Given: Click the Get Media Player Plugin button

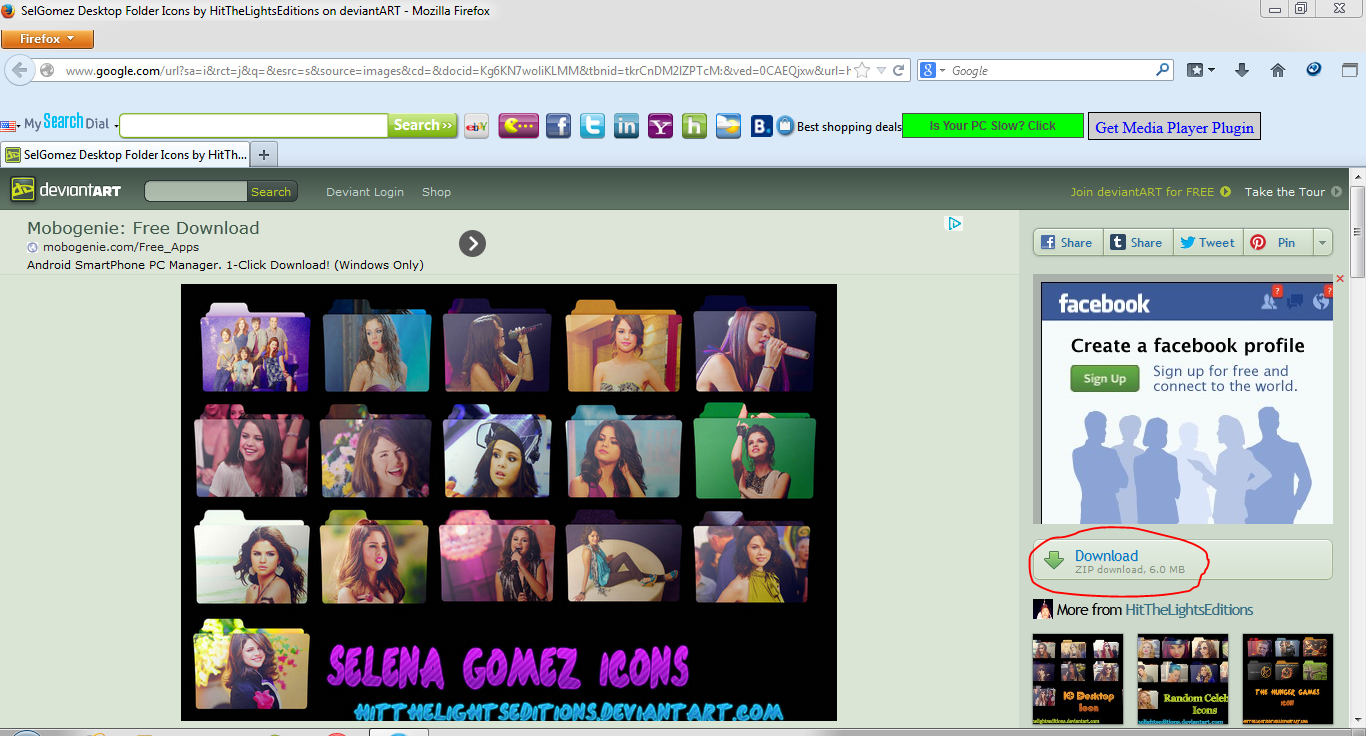Looking at the screenshot, I should (x=1174, y=127).
